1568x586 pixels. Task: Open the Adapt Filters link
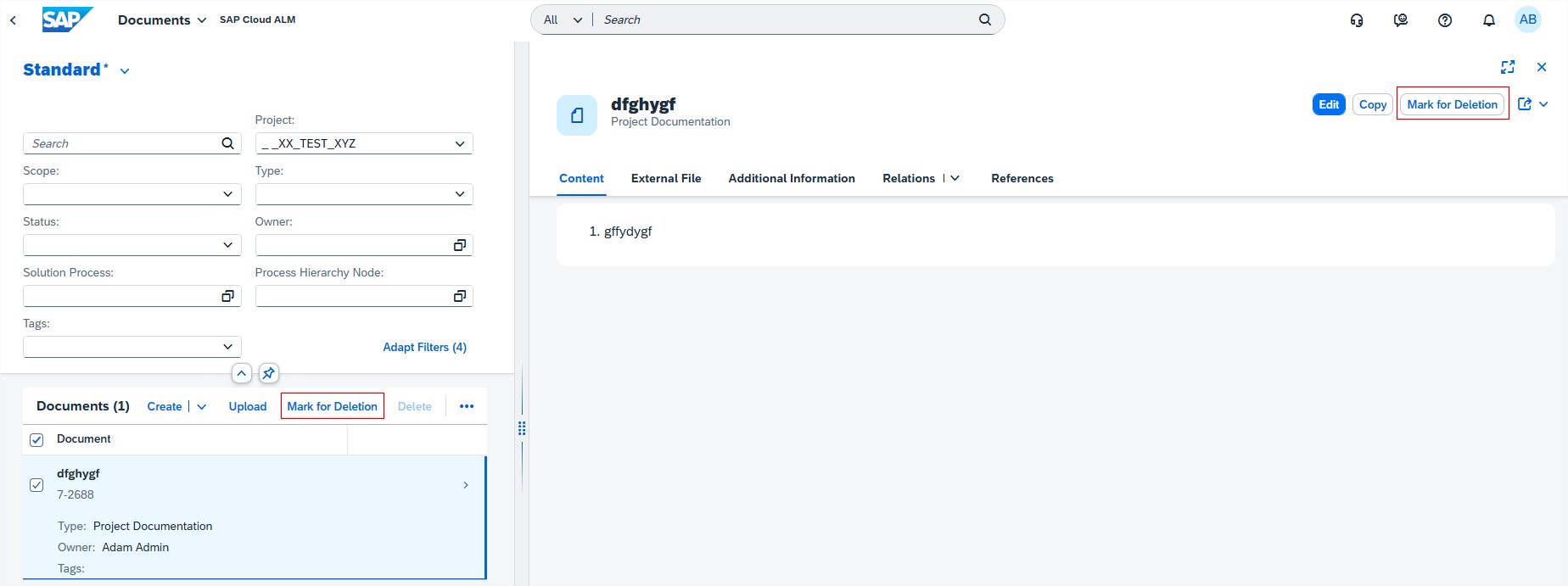coord(424,347)
